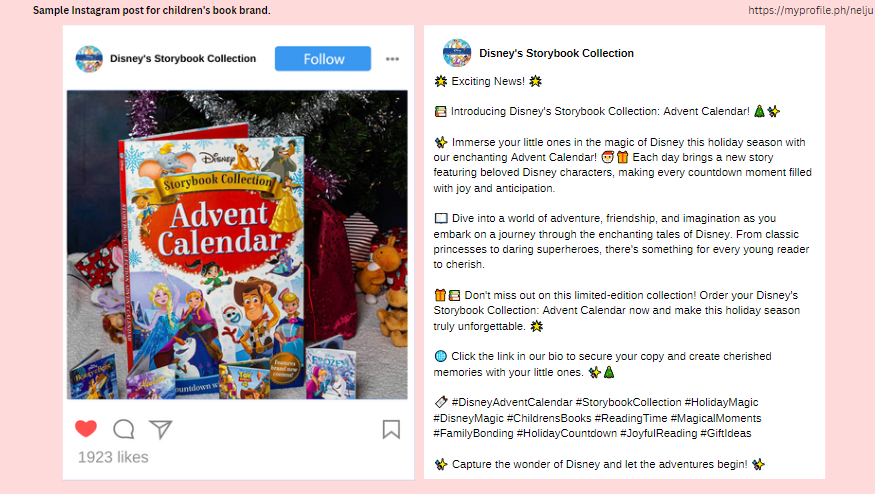Save post with the bookmark icon
Screen dimensions: 875x494
click(391, 429)
